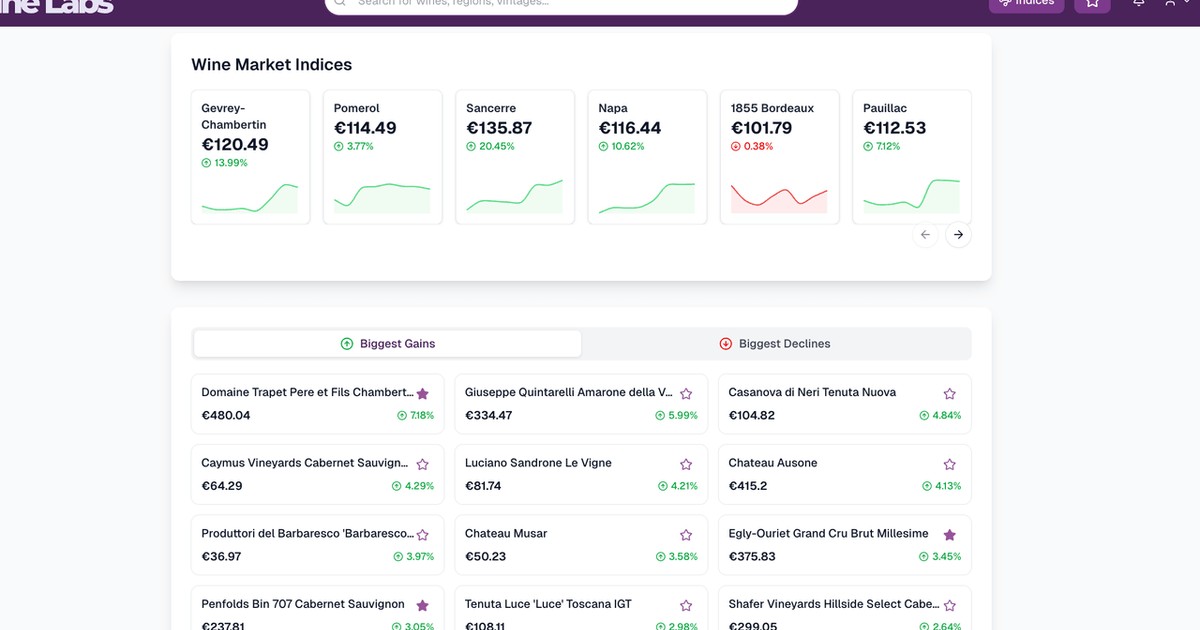Toggle the star on Chateau Musar
1200x630 pixels.
tap(686, 535)
